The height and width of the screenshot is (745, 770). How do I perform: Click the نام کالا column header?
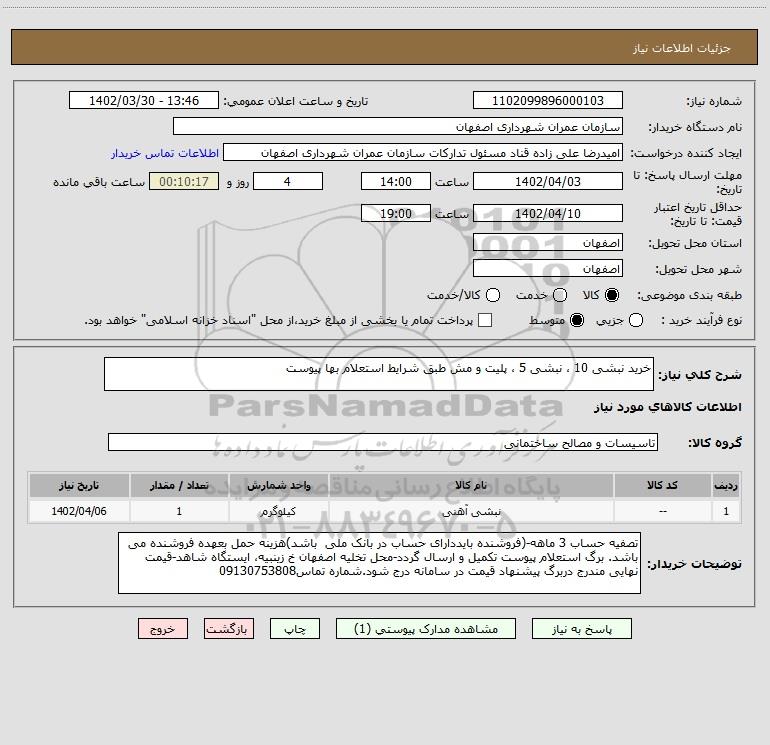click(470, 485)
